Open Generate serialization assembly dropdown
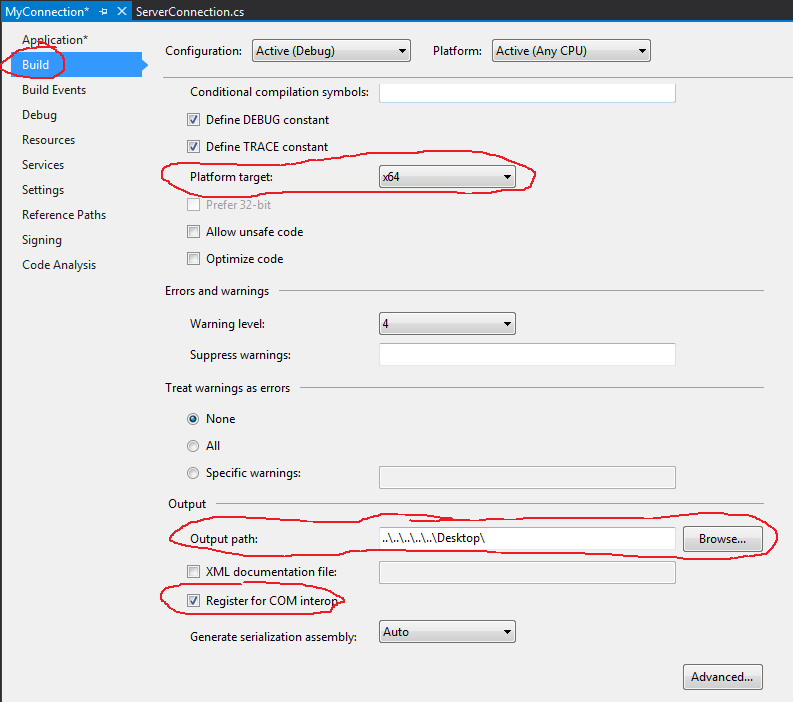 [x=447, y=632]
